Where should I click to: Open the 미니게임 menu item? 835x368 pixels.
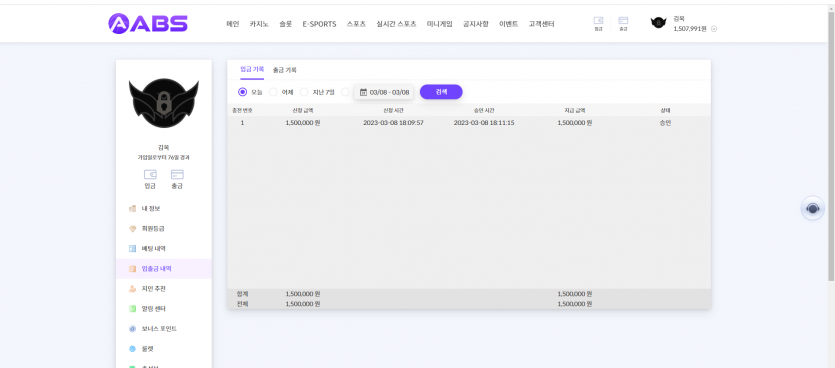click(439, 24)
